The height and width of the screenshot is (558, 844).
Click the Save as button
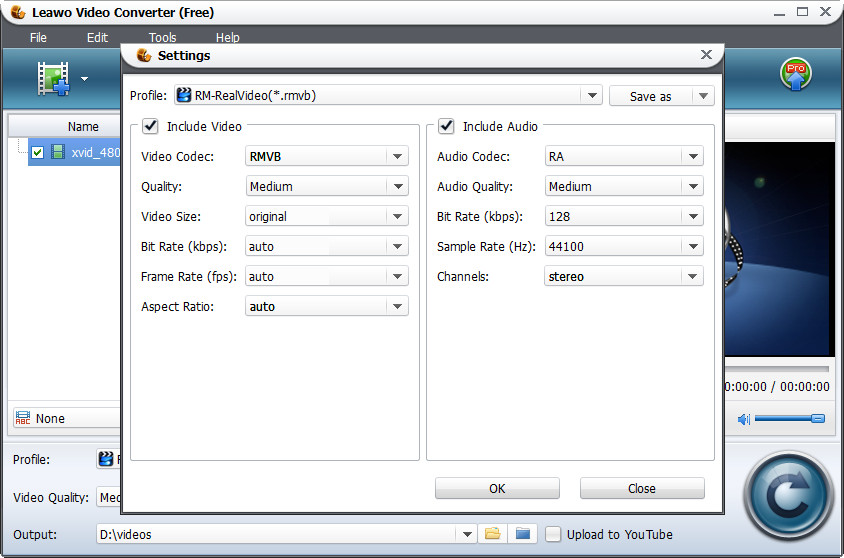click(651, 96)
